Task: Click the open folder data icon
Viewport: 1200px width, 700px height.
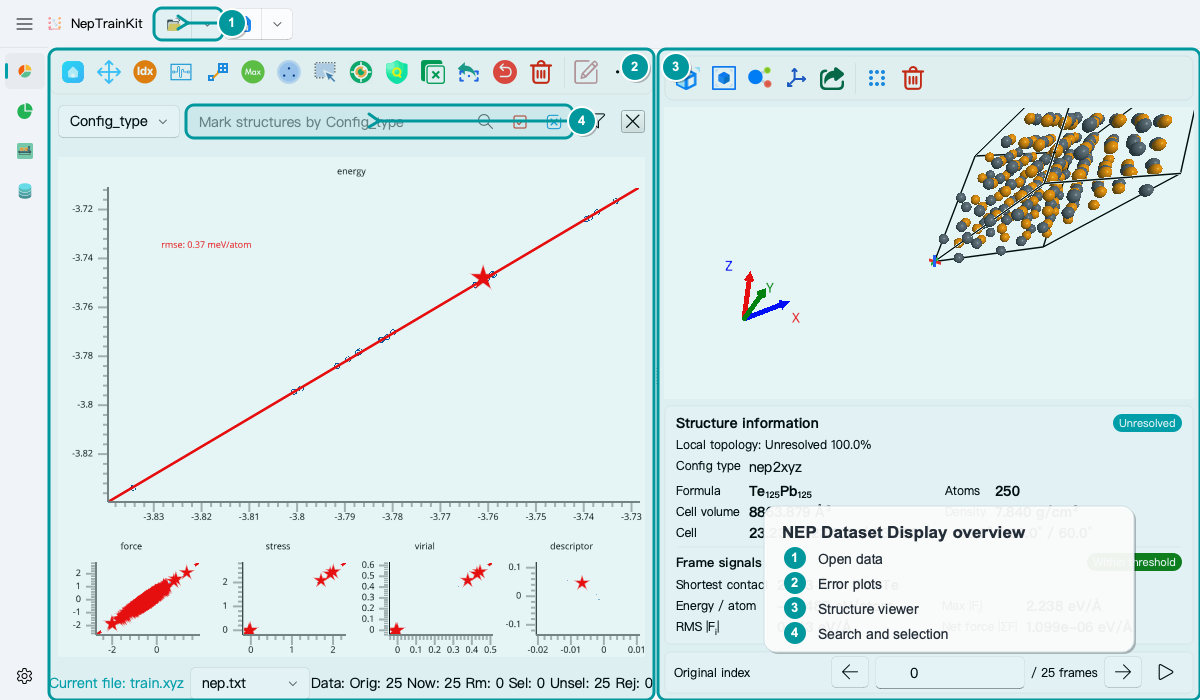Action: pyautogui.click(x=175, y=23)
